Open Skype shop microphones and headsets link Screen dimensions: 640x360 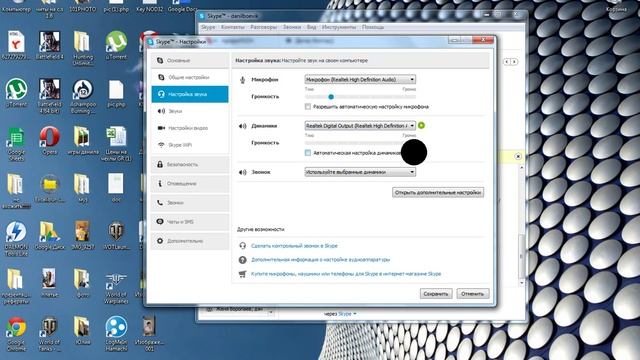tap(346, 274)
